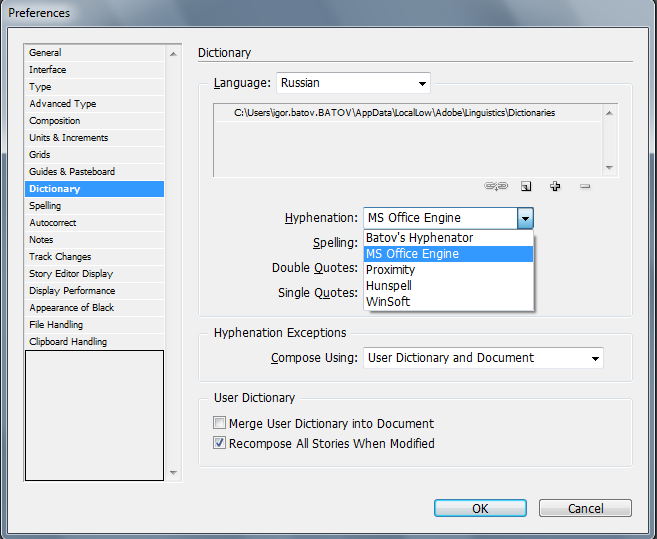Screen dimensions: 657x539
Task: Open Guides & Pasteboard preferences
Action: [94, 171]
